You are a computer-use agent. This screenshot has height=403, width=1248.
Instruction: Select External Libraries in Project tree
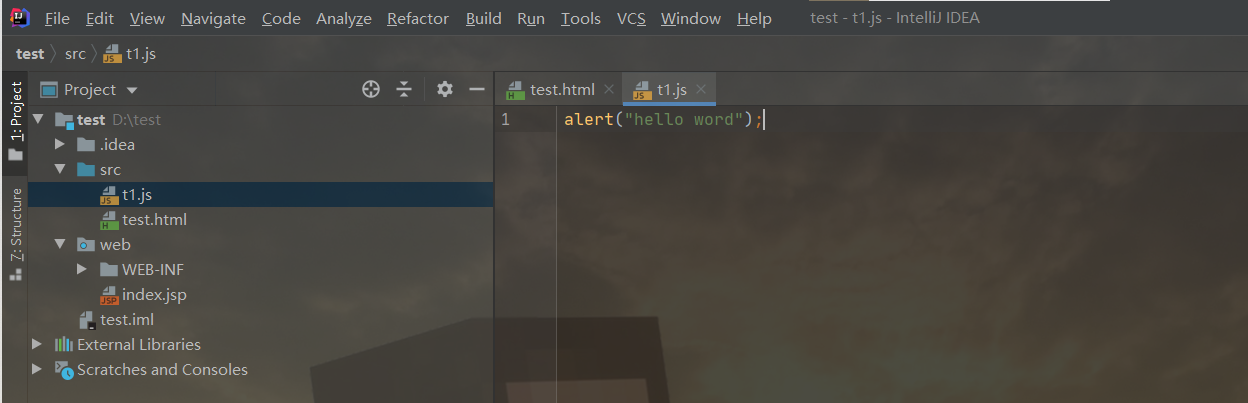(x=139, y=344)
